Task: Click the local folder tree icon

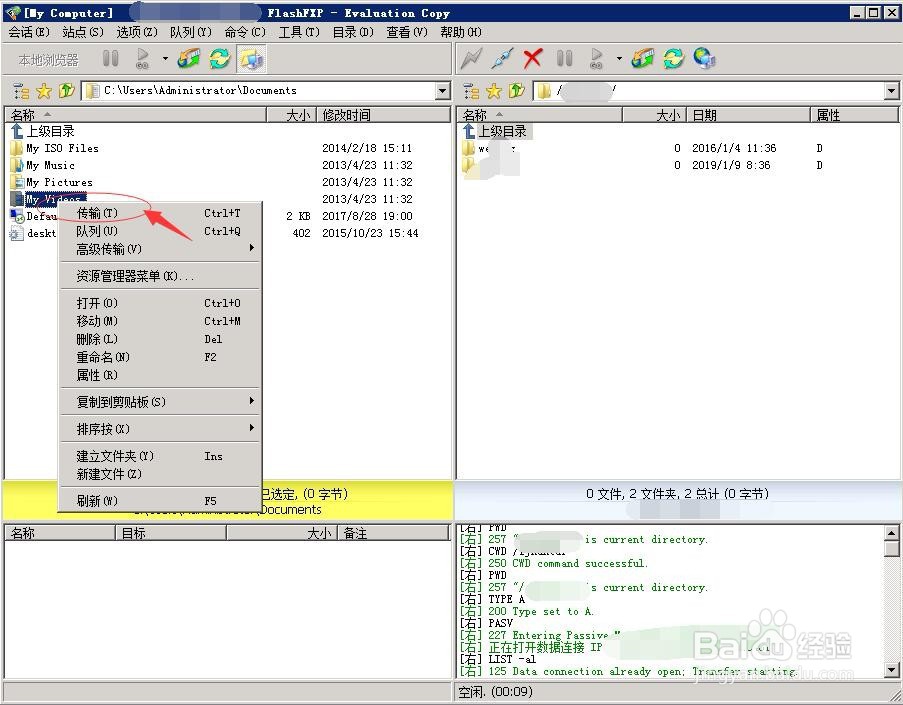Action: (21, 90)
